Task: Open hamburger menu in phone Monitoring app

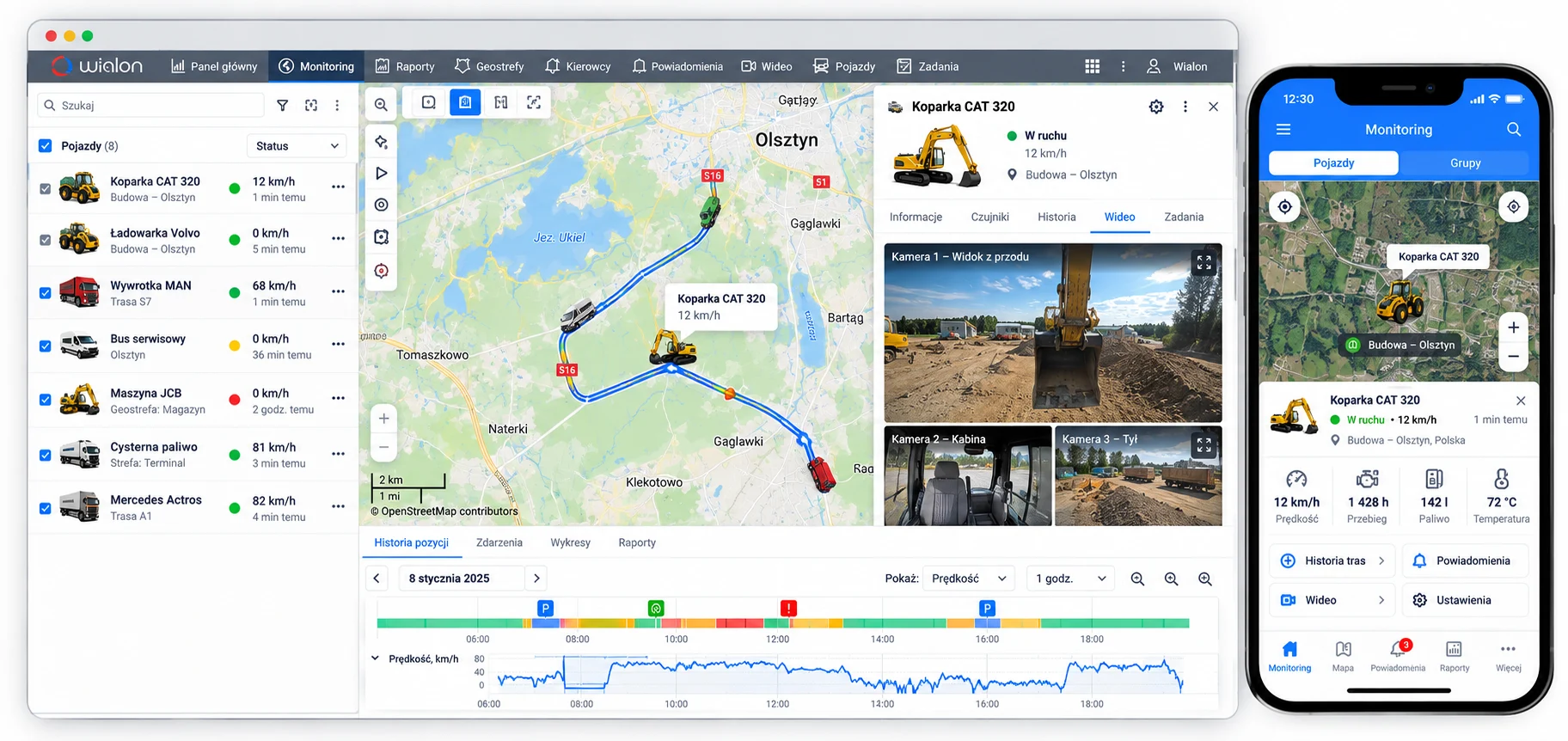Action: pyautogui.click(x=1283, y=129)
